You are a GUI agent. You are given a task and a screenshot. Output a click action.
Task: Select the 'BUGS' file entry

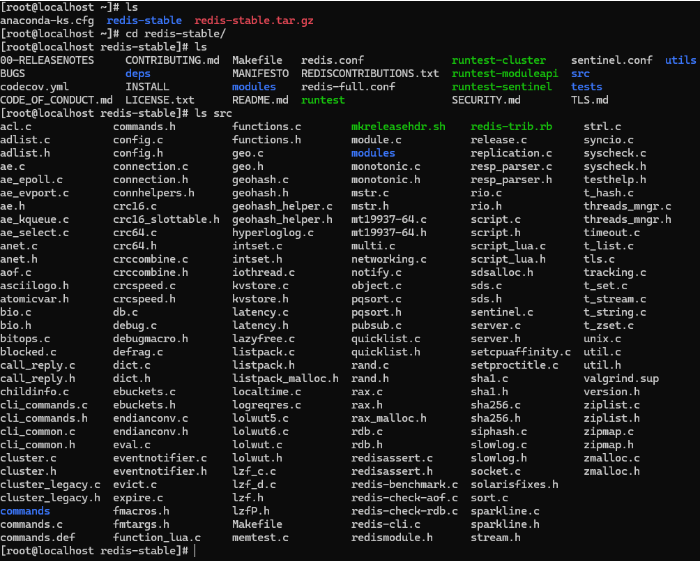coord(12,73)
